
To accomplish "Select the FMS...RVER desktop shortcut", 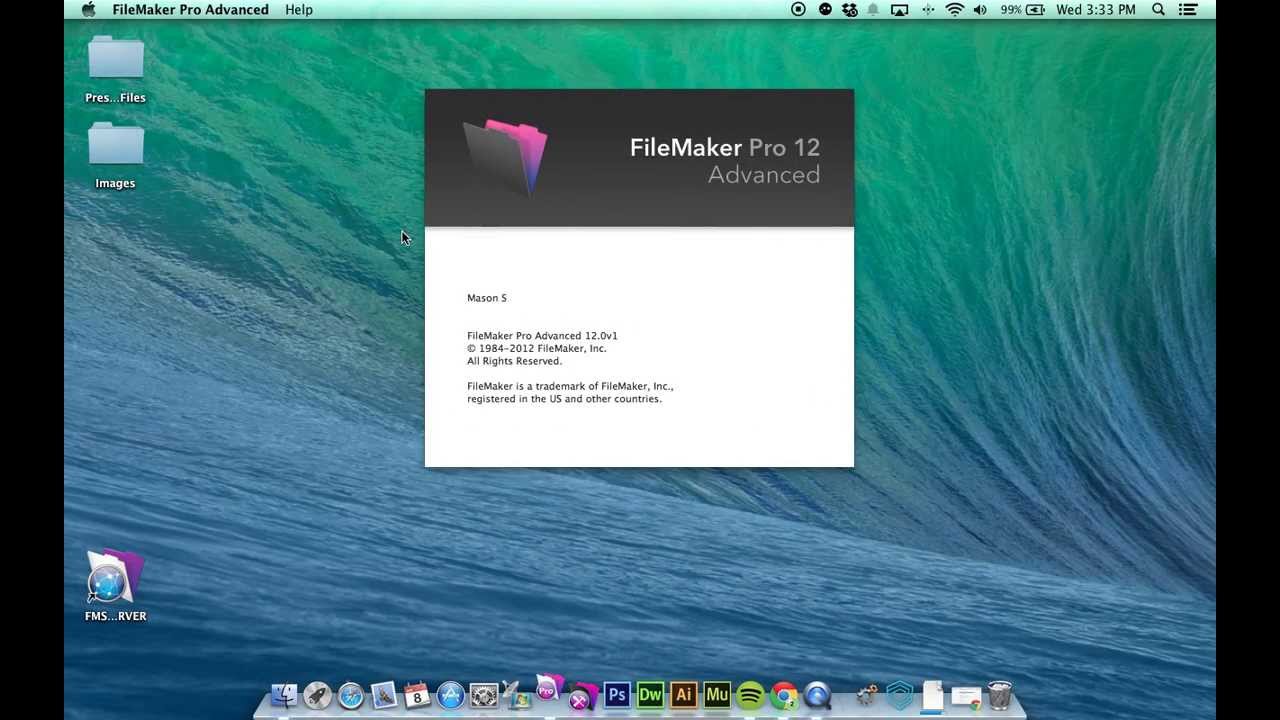I will click(115, 586).
